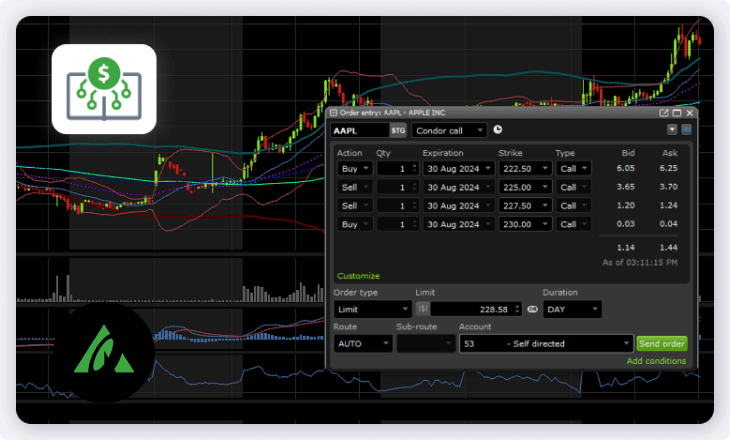Click the clock icon next to Condor call
730x440 pixels.
[498, 129]
